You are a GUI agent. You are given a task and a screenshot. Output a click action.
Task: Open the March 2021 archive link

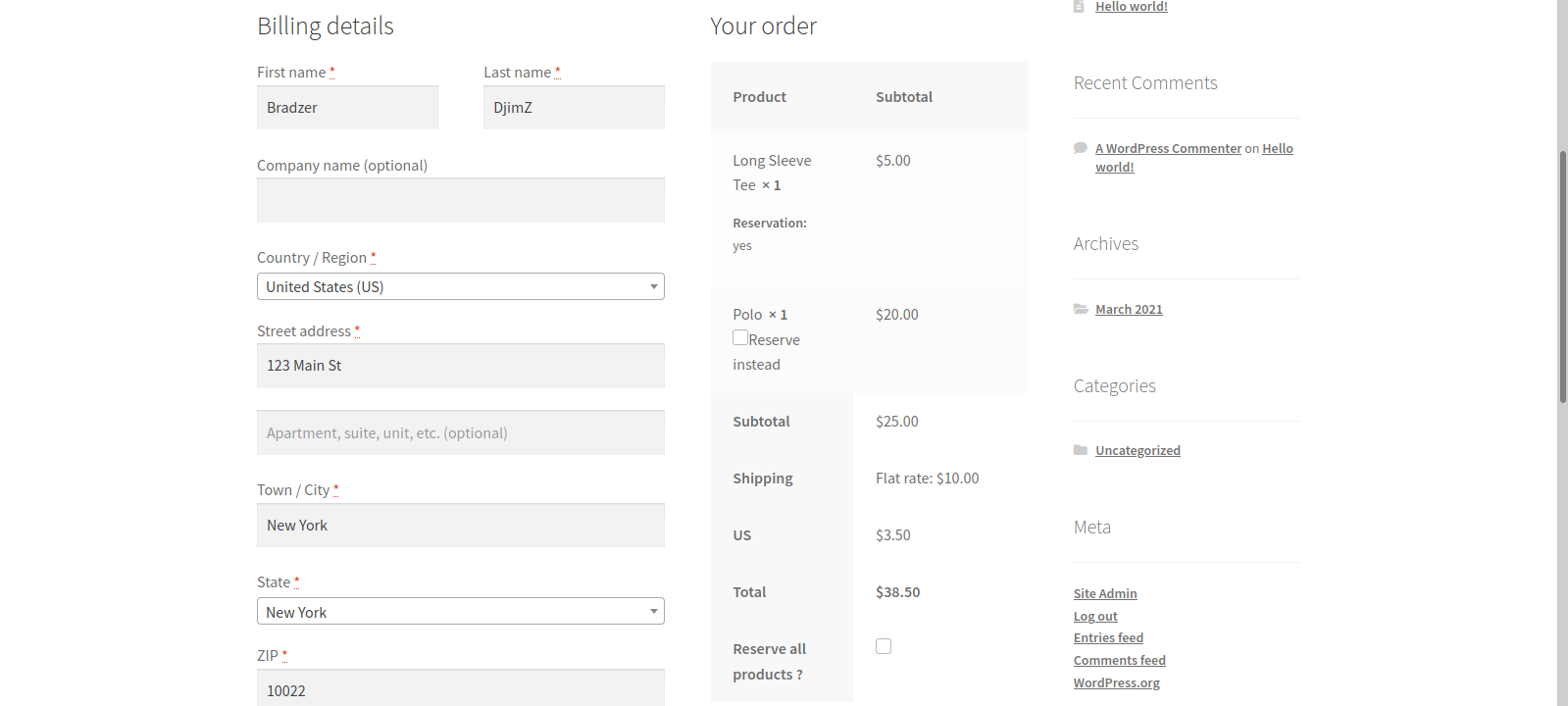tap(1129, 309)
